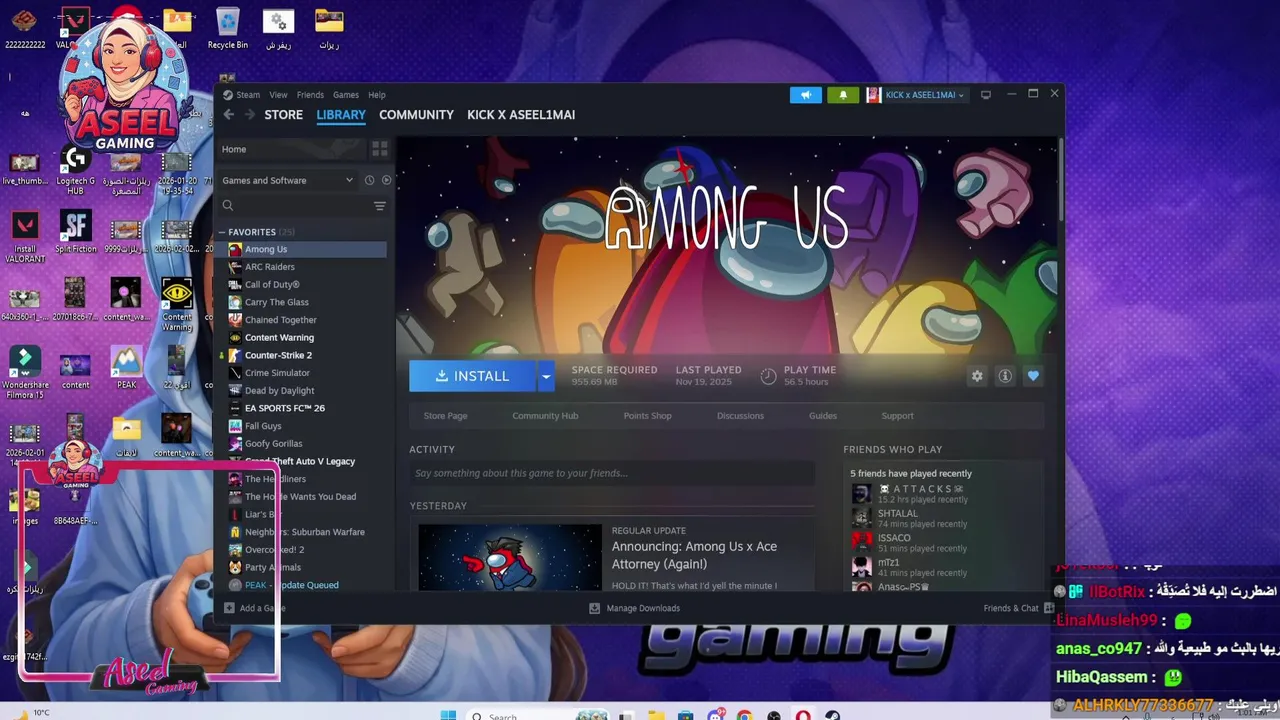Open the Help menu

[377, 95]
